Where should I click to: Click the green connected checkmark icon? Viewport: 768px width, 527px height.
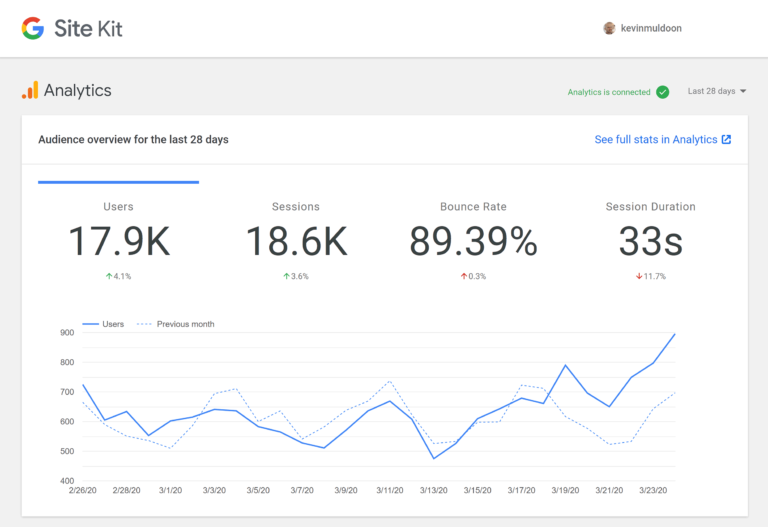pos(662,92)
